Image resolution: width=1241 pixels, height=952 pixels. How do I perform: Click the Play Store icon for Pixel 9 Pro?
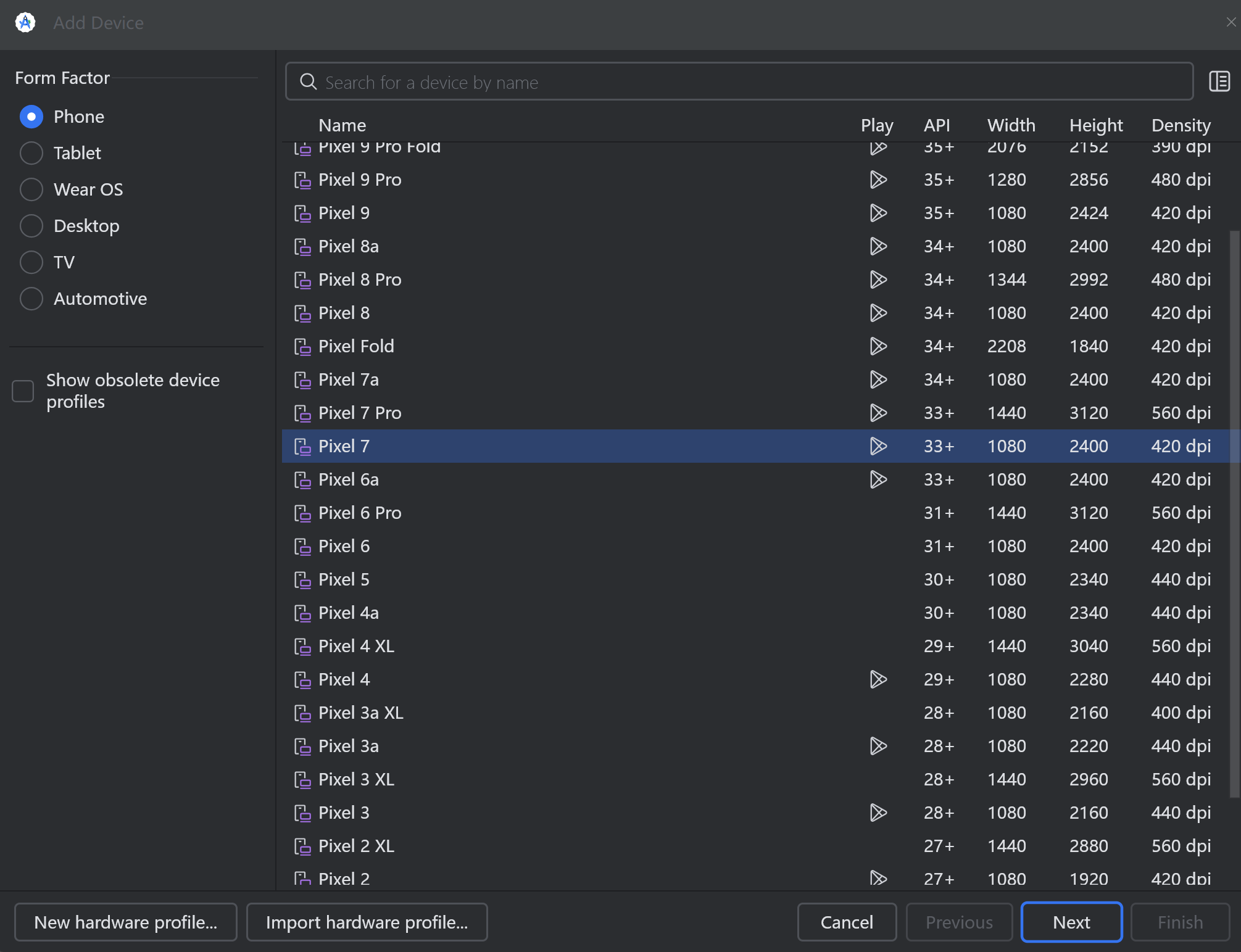(x=878, y=180)
